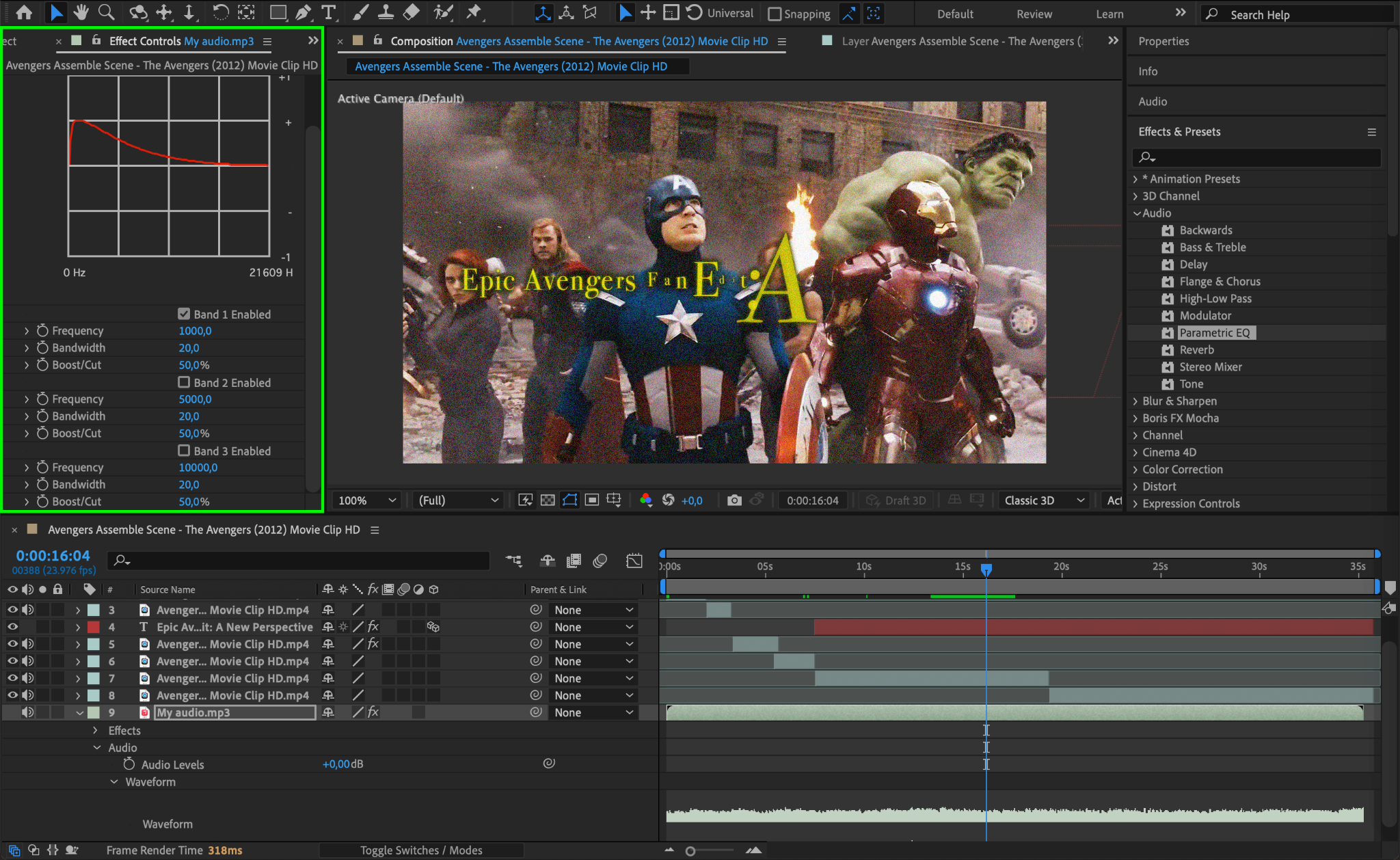Select the Puppet Pin tool
Viewport: 1400px width, 860px height.
click(473, 12)
